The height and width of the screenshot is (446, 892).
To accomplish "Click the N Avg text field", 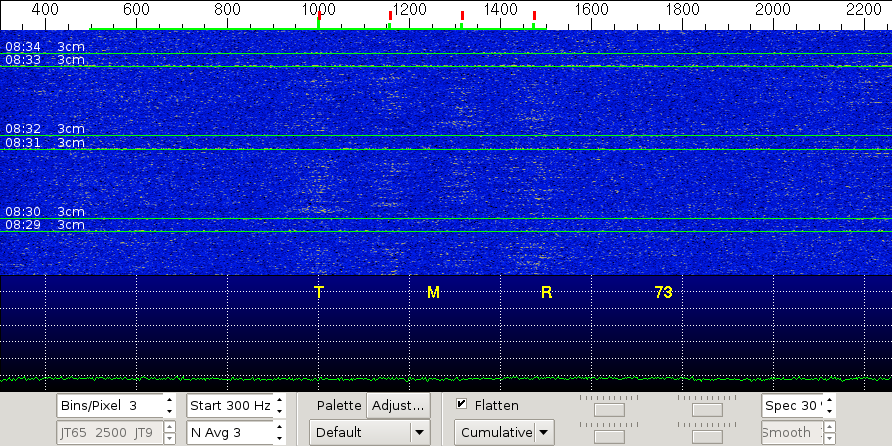I will pos(229,433).
